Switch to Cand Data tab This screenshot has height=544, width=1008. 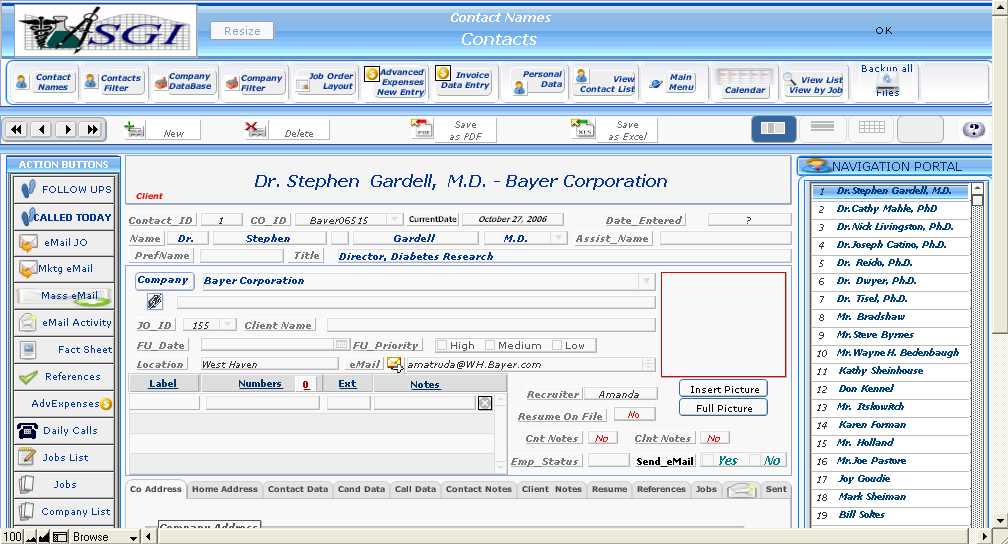click(x=361, y=489)
